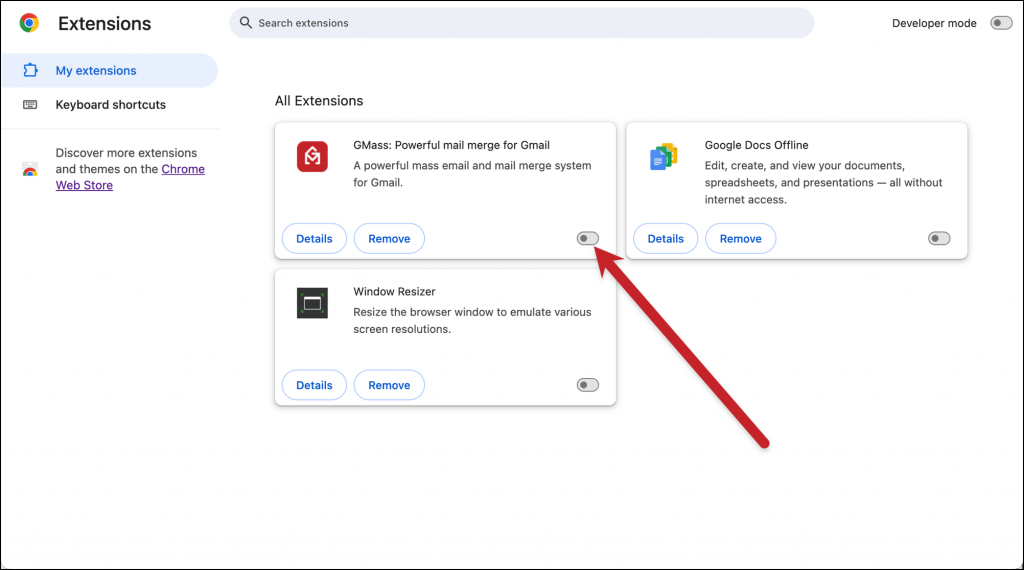Remove the GMass extension
The width and height of the screenshot is (1024, 570).
coord(389,239)
